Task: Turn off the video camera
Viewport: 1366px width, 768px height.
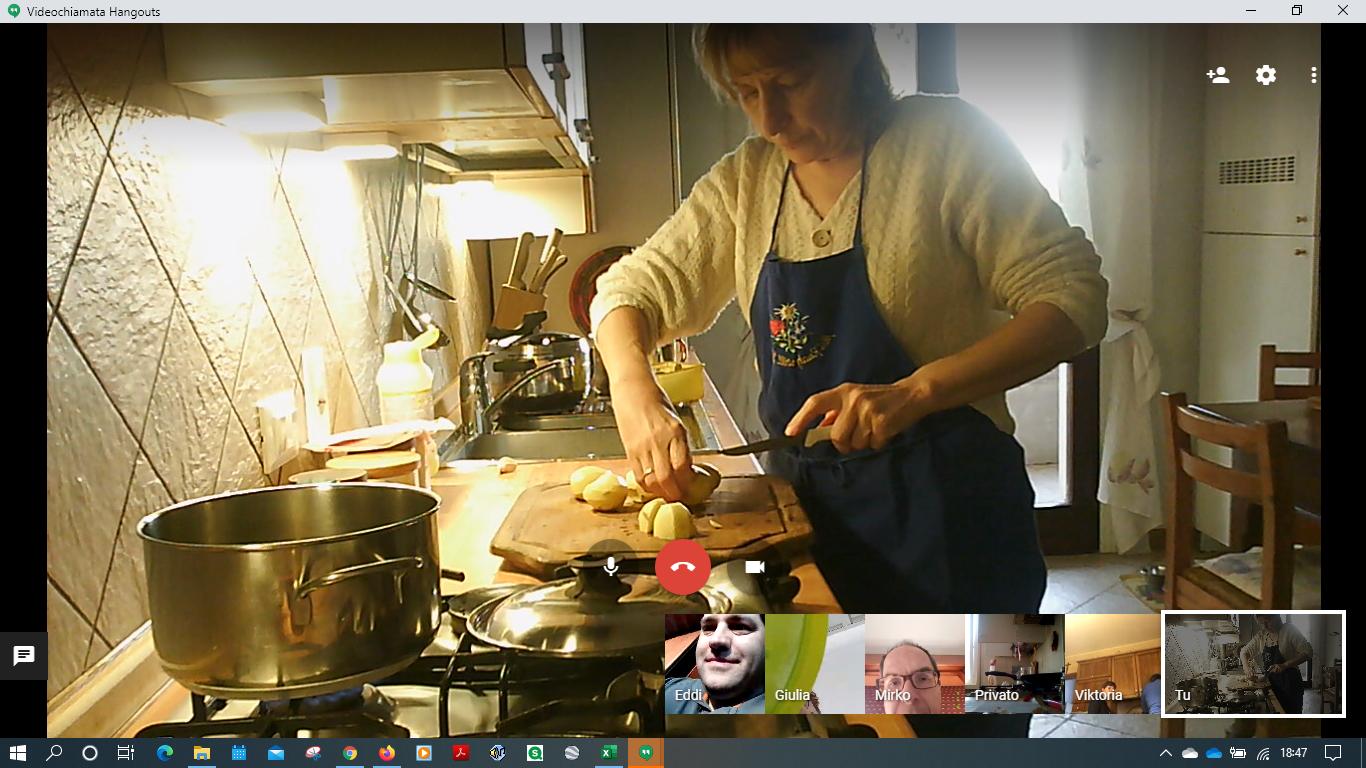Action: [x=755, y=567]
